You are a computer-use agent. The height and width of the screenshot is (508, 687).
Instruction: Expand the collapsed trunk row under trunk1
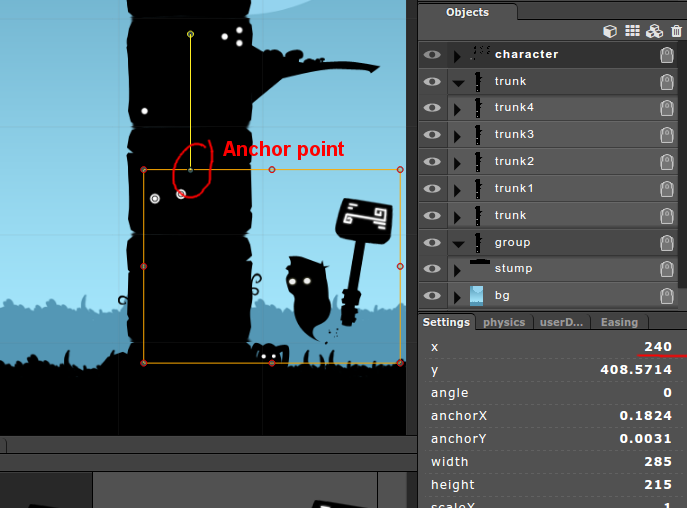pos(457,217)
